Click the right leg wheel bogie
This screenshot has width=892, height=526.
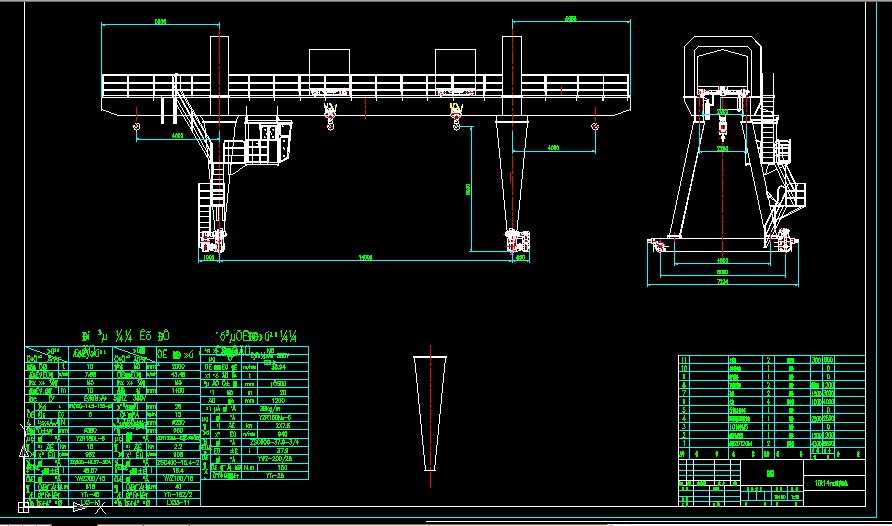coord(515,241)
